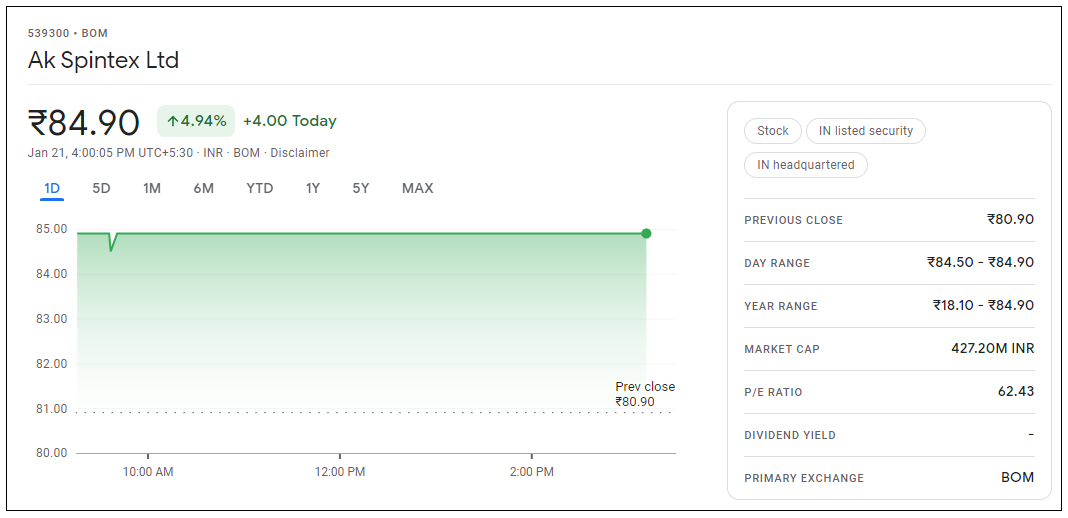Click the IN listed security chip

click(866, 131)
